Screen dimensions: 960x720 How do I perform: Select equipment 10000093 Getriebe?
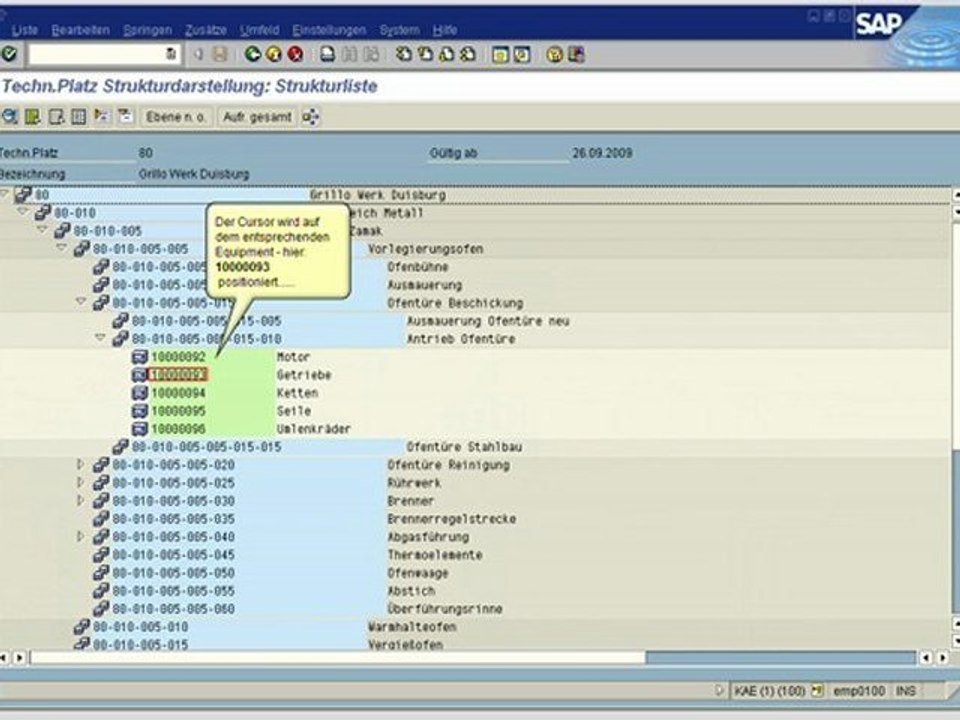pyautogui.click(x=178, y=375)
